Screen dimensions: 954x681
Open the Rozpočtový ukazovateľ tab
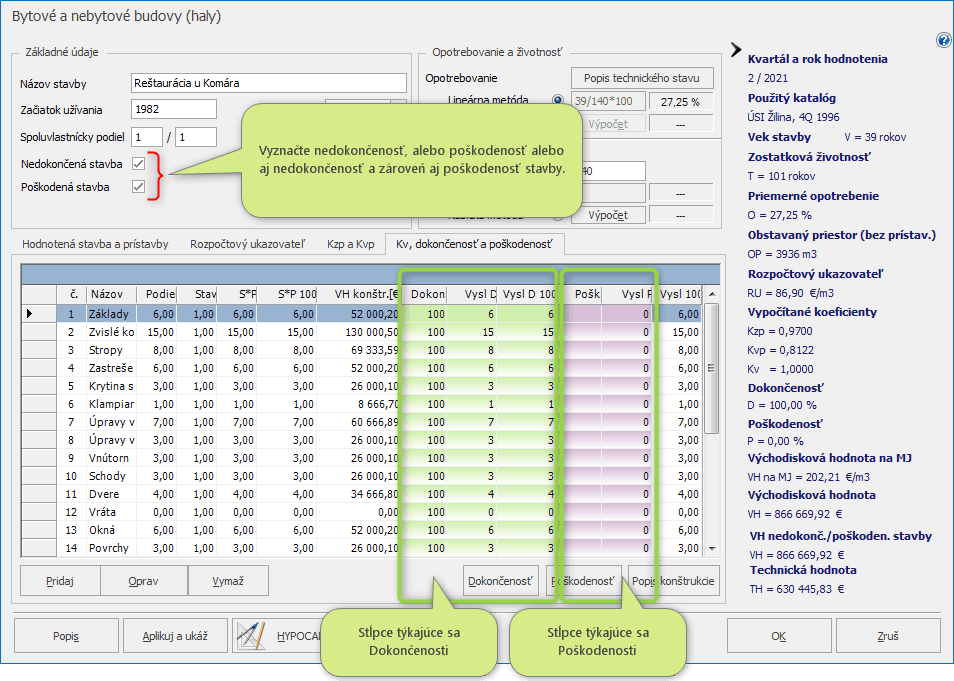click(x=247, y=244)
